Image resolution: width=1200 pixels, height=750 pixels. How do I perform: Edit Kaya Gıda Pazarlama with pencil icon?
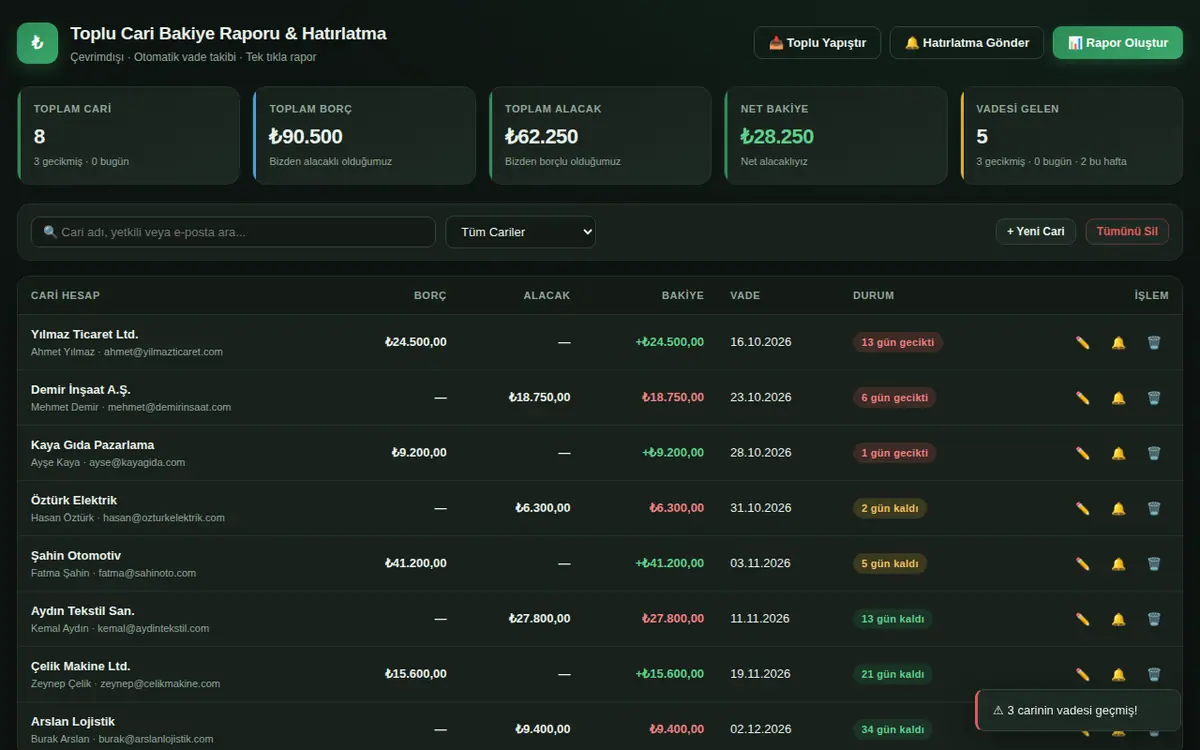tap(1082, 453)
